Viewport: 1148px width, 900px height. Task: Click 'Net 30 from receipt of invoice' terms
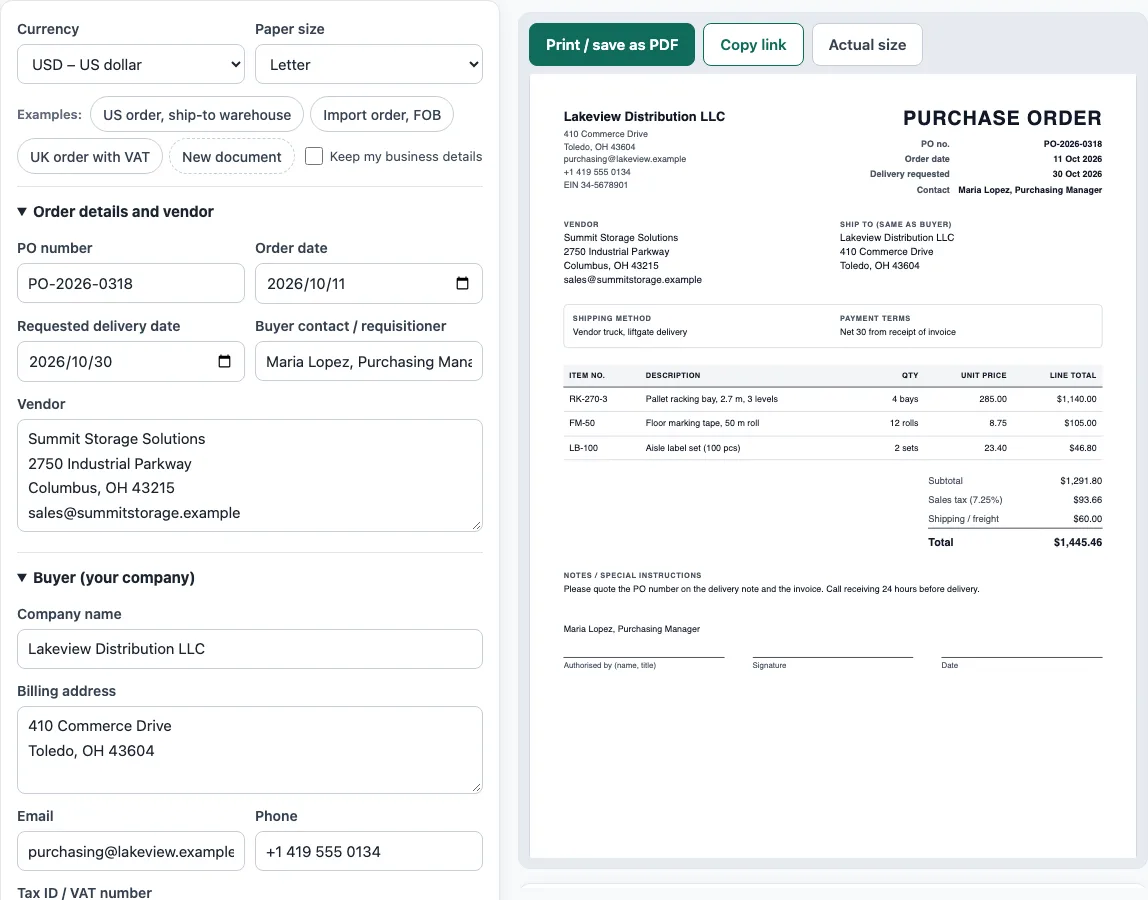(x=898, y=332)
